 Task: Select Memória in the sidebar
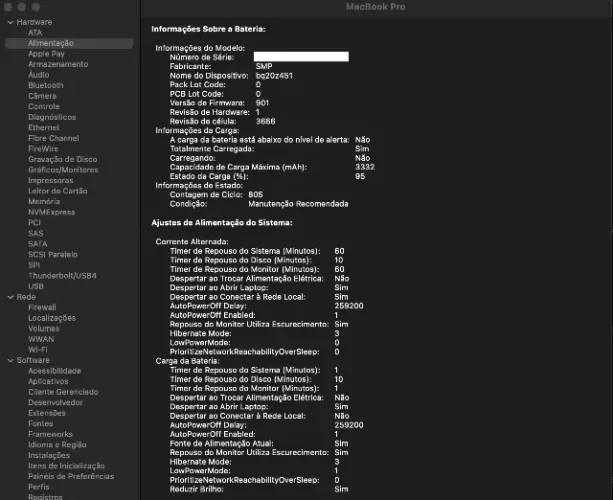click(44, 202)
